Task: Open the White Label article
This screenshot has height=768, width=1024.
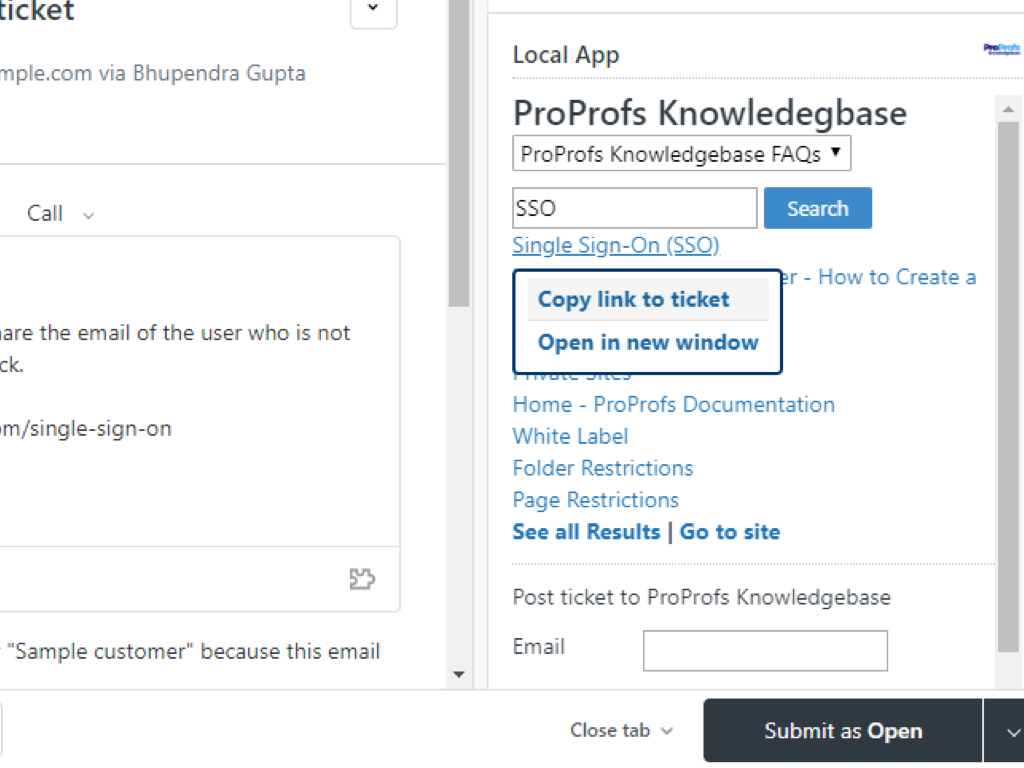Action: 570,437
